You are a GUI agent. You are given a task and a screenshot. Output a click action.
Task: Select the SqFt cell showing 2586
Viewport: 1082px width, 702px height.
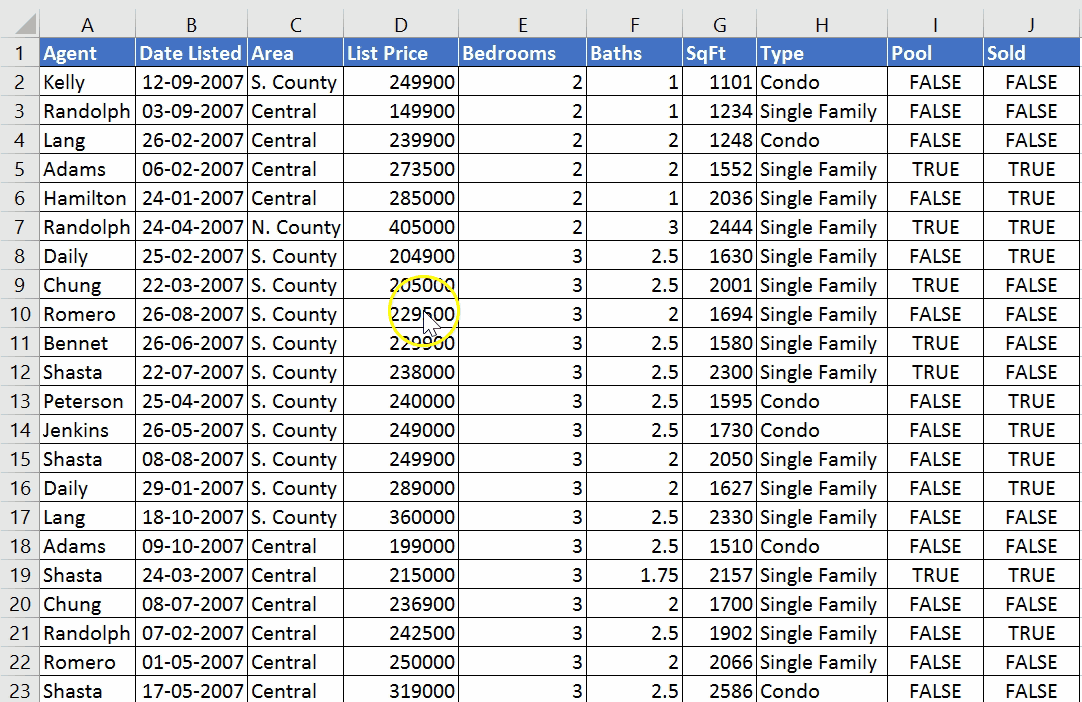pyautogui.click(x=720, y=691)
